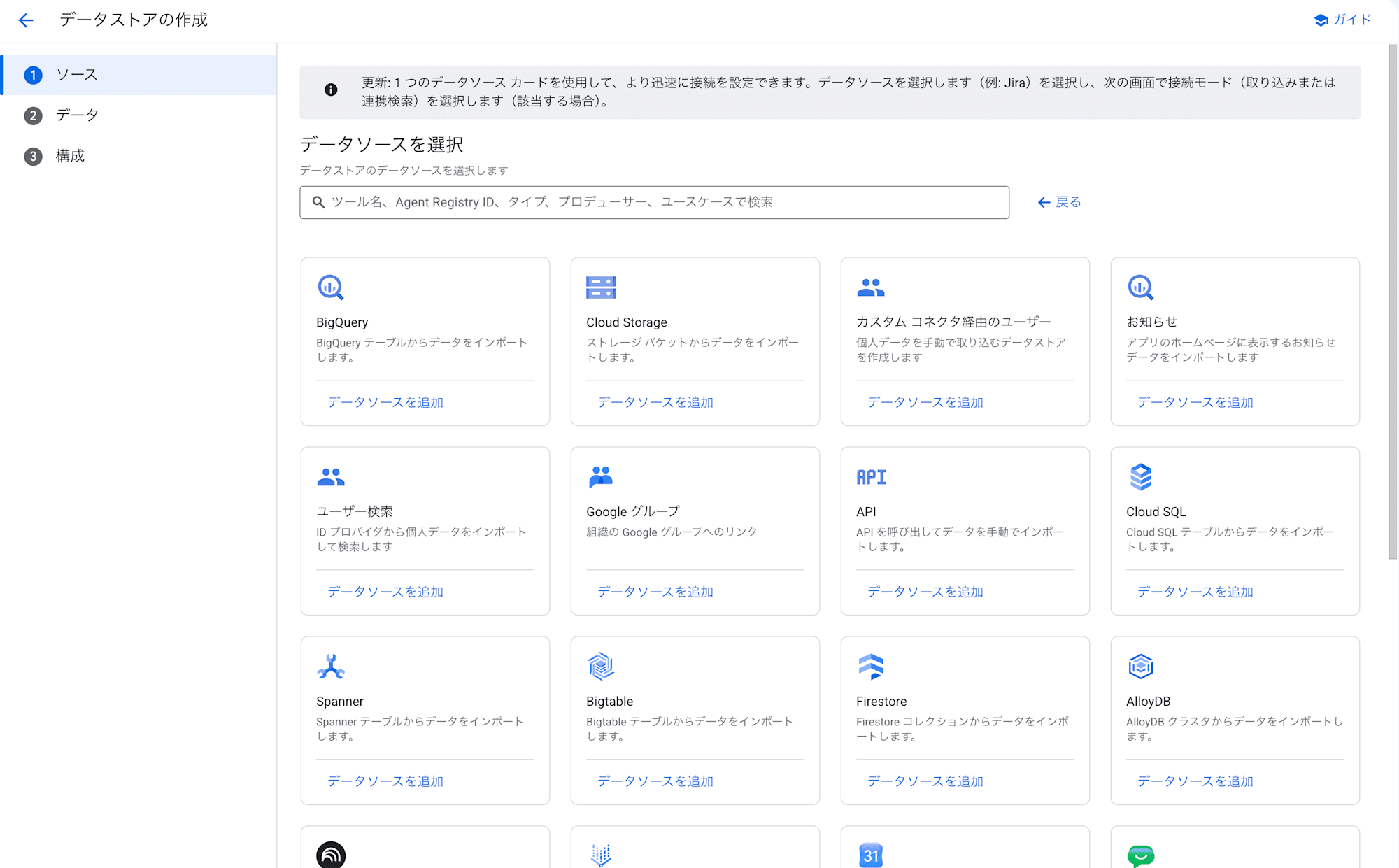The width and height of the screenshot is (1399, 868).
Task: Add Bigtable as a data source
Action: pyautogui.click(x=655, y=781)
